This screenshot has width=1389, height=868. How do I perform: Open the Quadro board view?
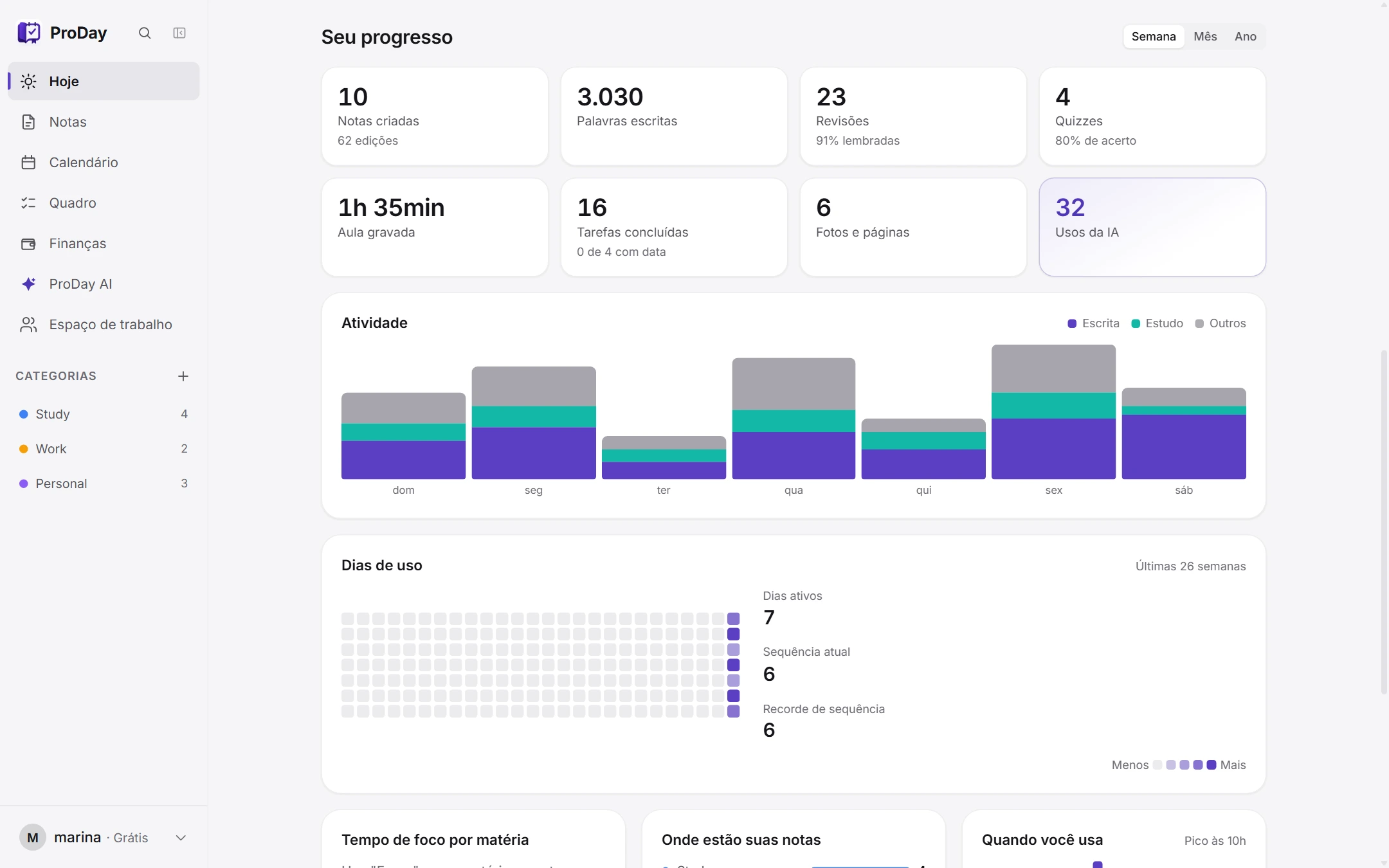[x=104, y=203]
